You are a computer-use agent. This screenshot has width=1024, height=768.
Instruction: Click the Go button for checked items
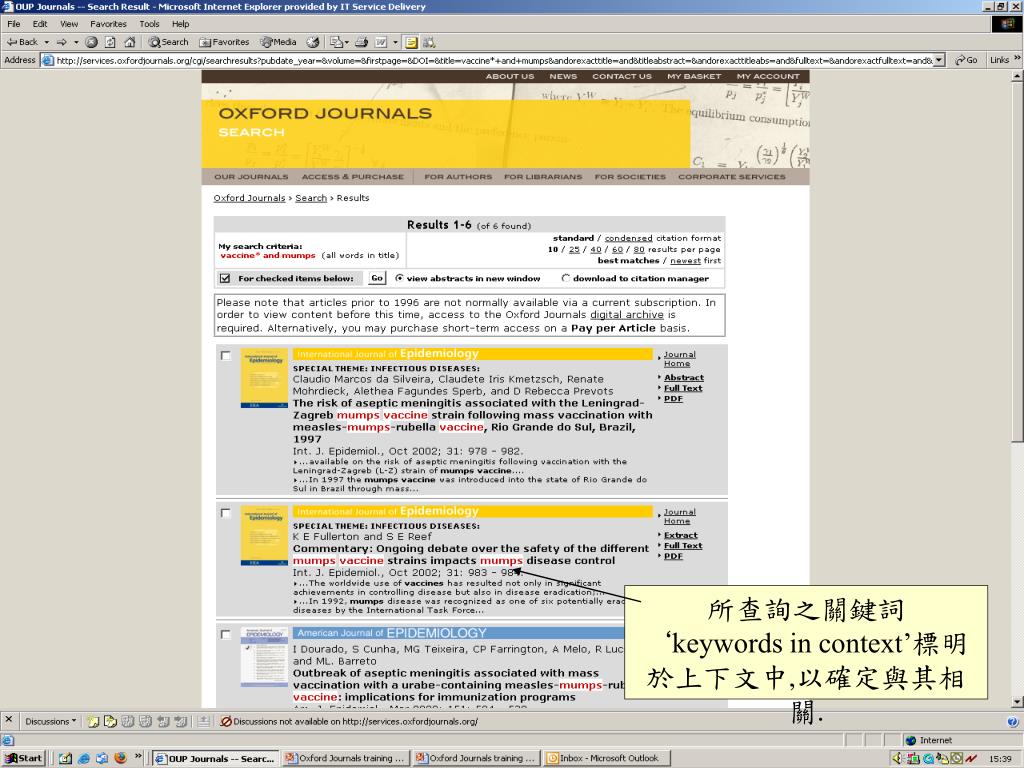(x=377, y=278)
